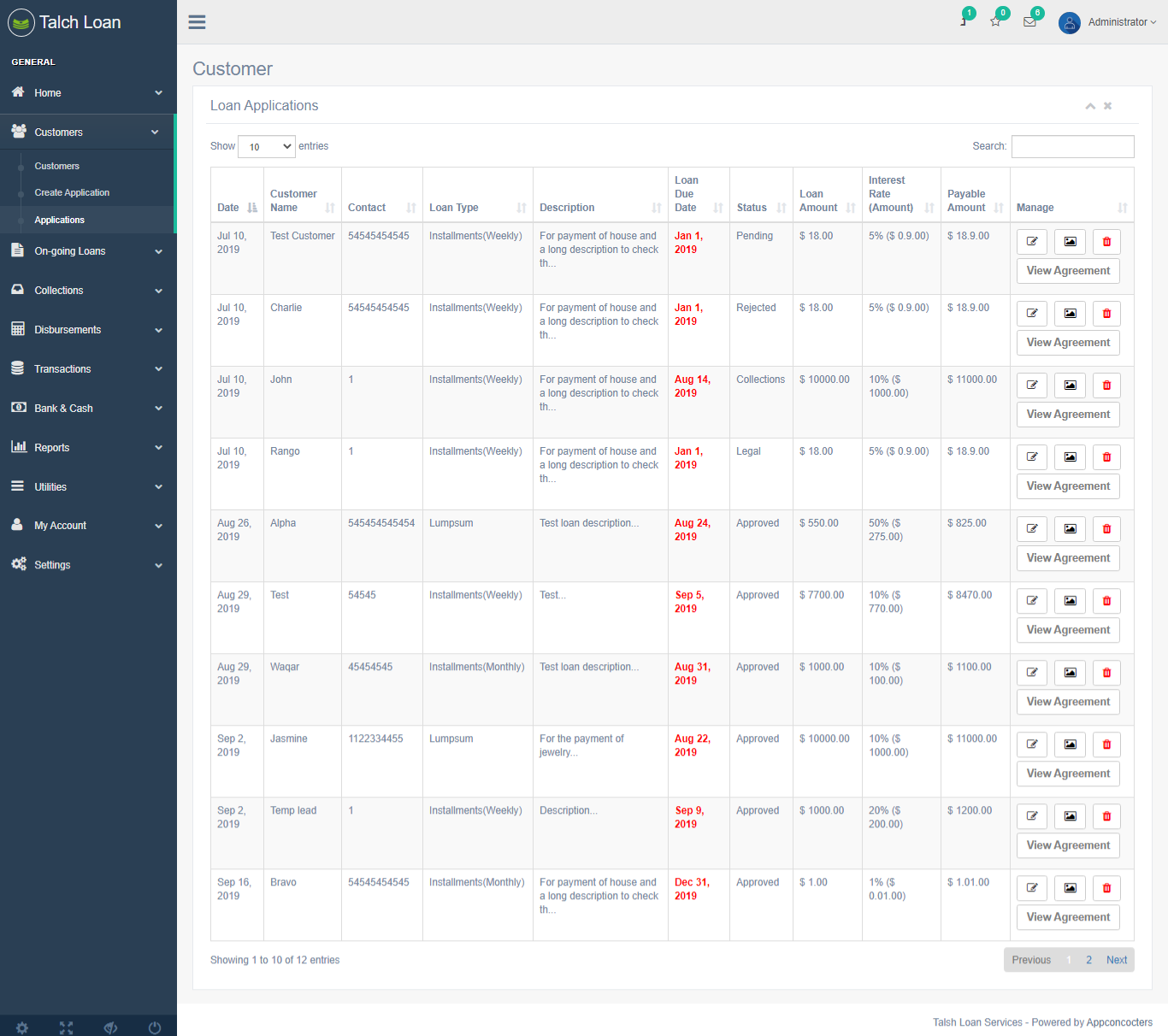Collapse the Loan Applications panel

(x=1090, y=106)
